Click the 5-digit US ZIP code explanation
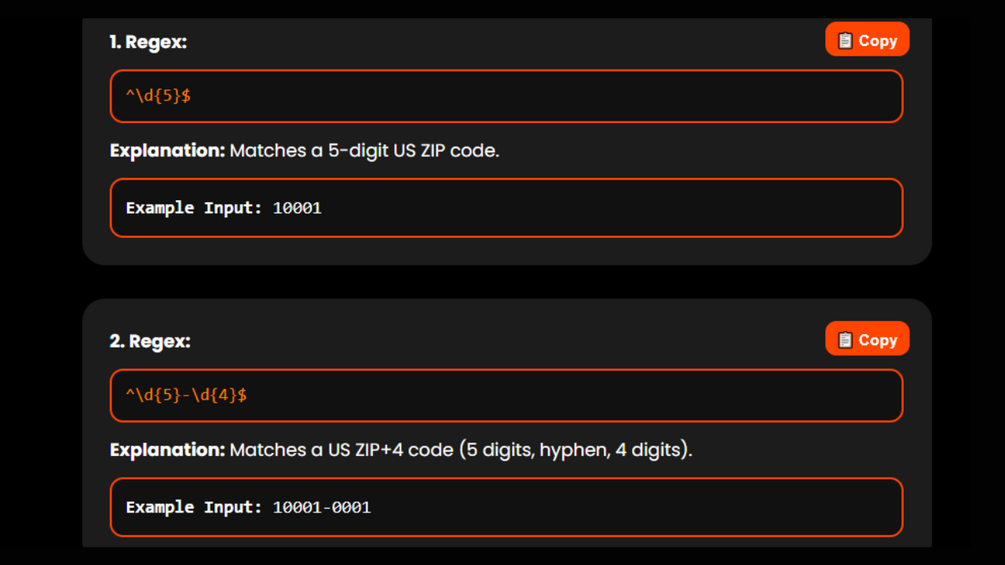The width and height of the screenshot is (1005, 565). coord(364,151)
